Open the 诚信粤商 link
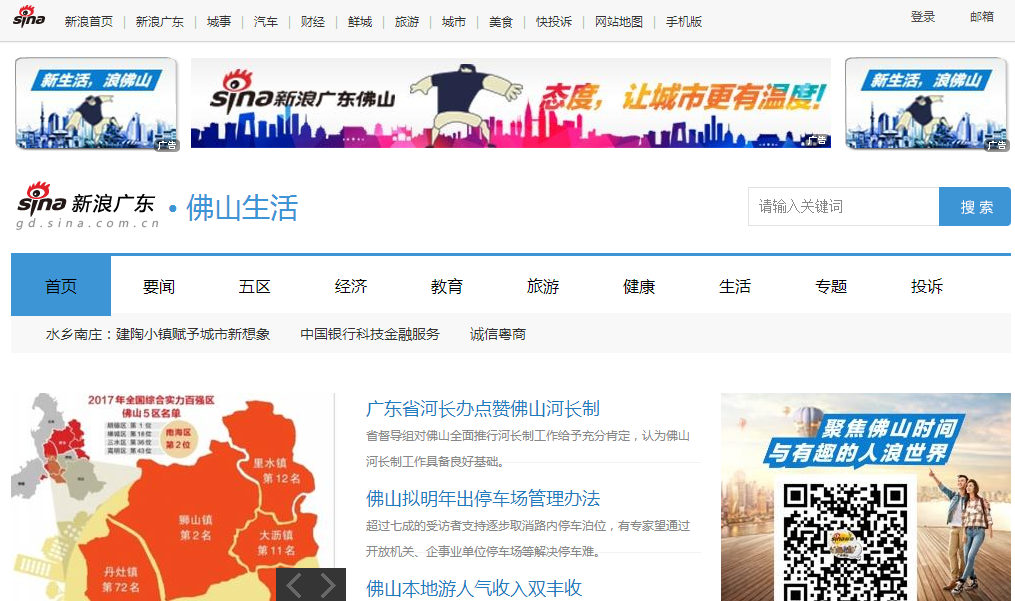Viewport: 1015px width, 601px height. (498, 334)
